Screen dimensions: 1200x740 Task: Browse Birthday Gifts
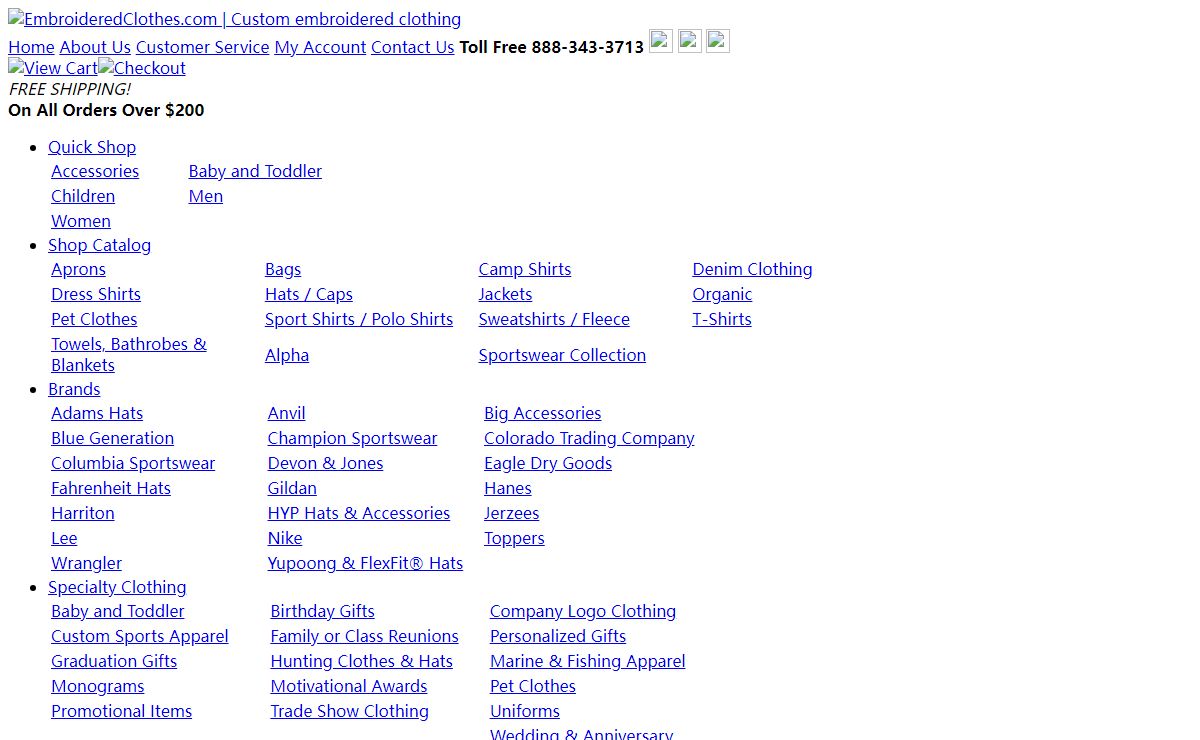pos(322,611)
